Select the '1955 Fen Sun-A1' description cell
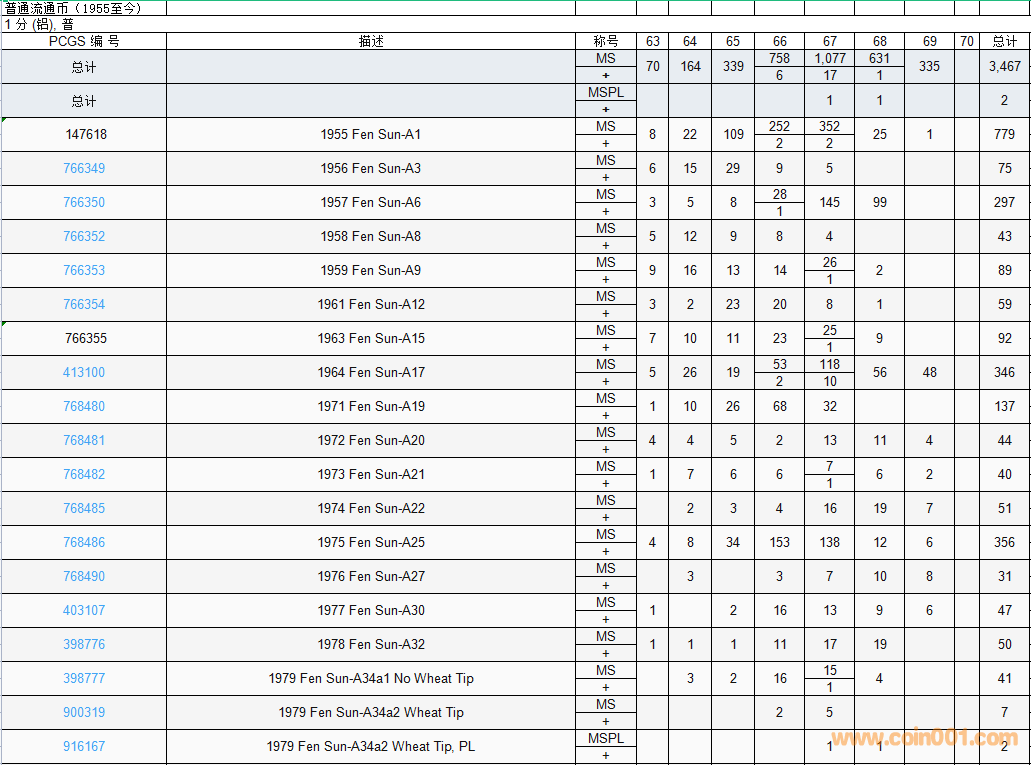Viewport: 1031px width, 765px height. [x=371, y=134]
